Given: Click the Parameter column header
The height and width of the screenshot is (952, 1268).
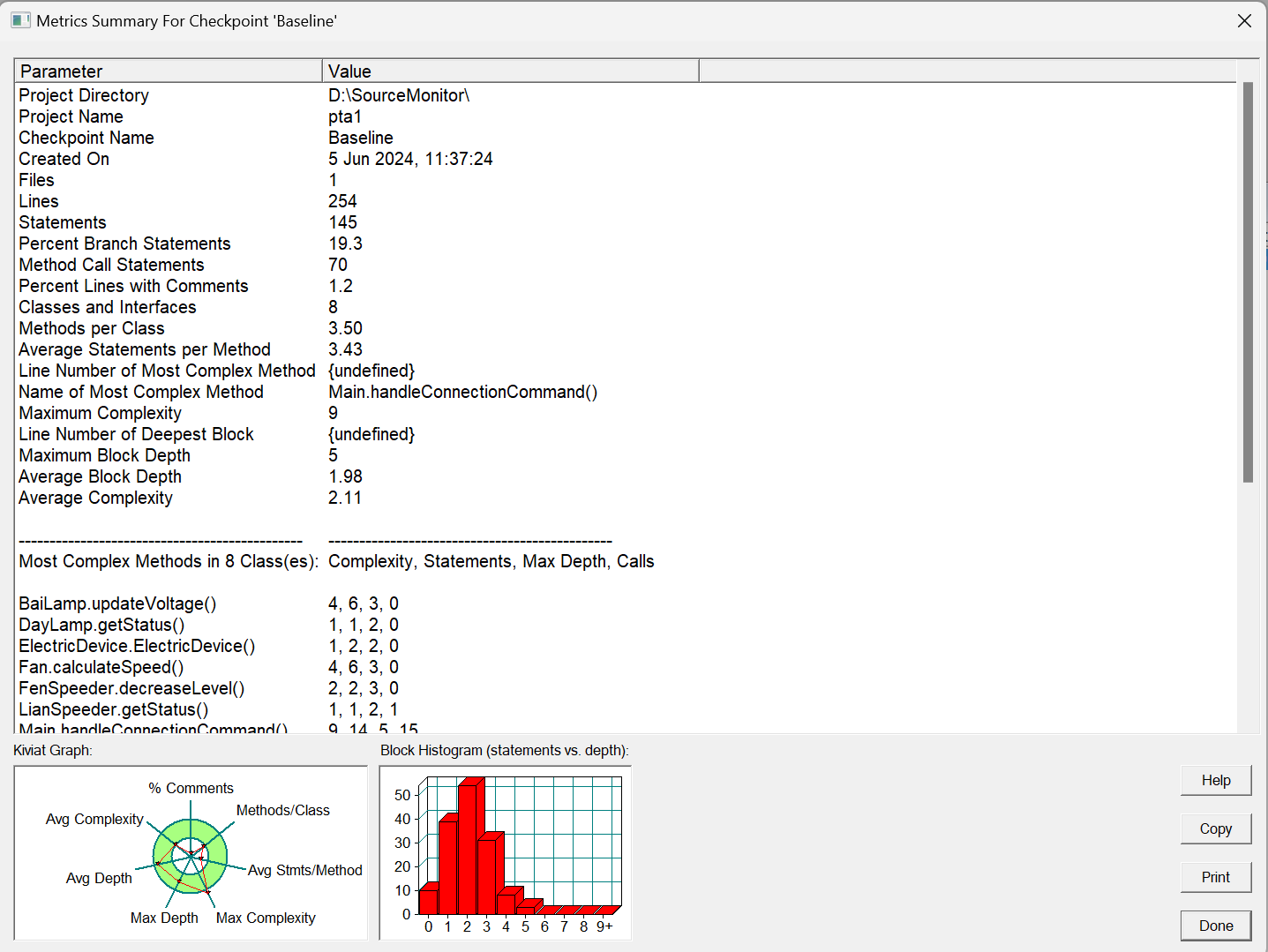Looking at the screenshot, I should click(169, 71).
